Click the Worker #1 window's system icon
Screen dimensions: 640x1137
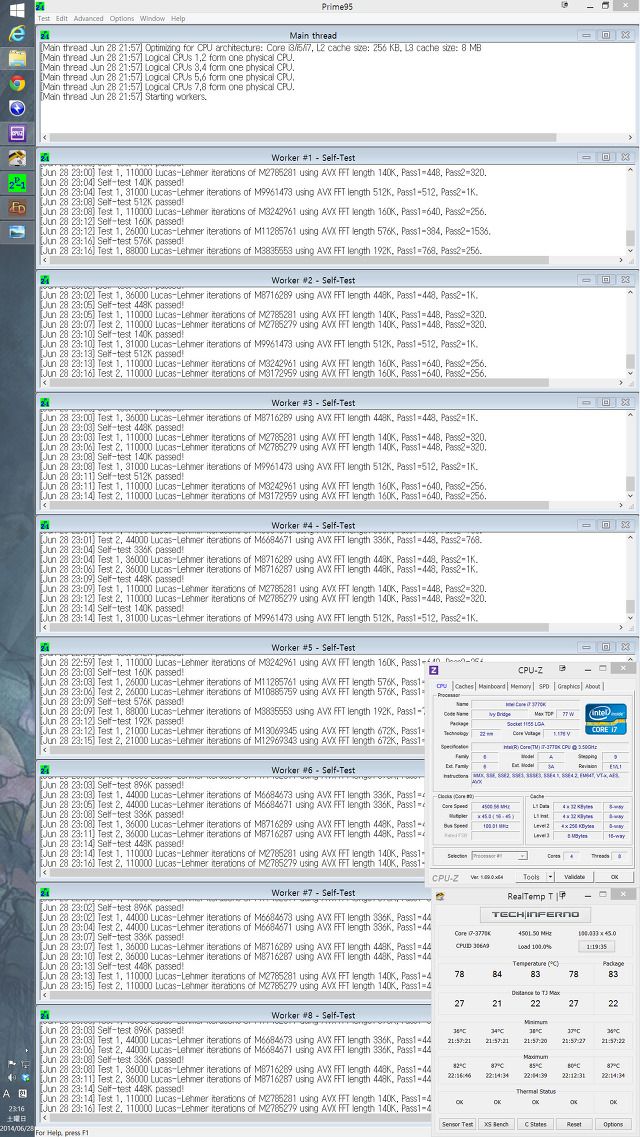click(45, 157)
